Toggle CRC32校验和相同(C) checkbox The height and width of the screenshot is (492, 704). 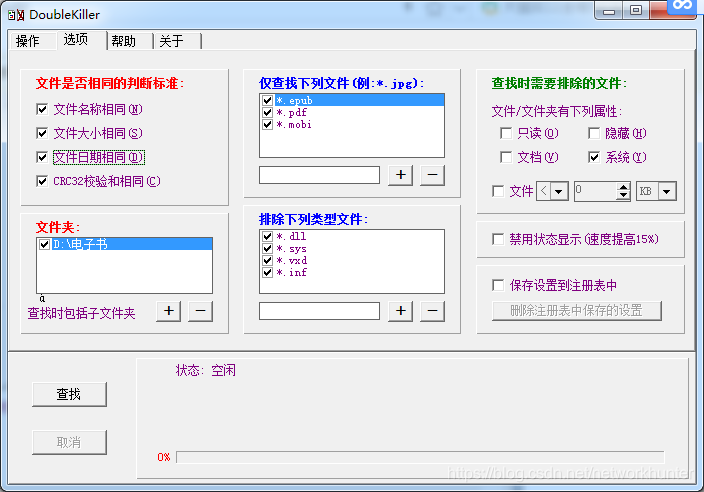coord(42,181)
